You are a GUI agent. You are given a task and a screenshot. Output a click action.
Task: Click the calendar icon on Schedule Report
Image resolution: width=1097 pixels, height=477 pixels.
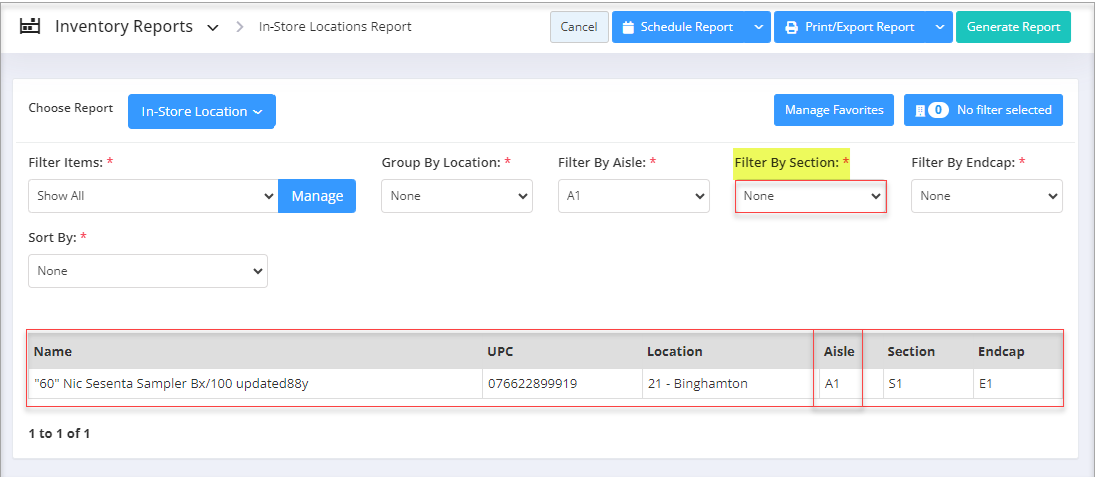pyautogui.click(x=628, y=28)
